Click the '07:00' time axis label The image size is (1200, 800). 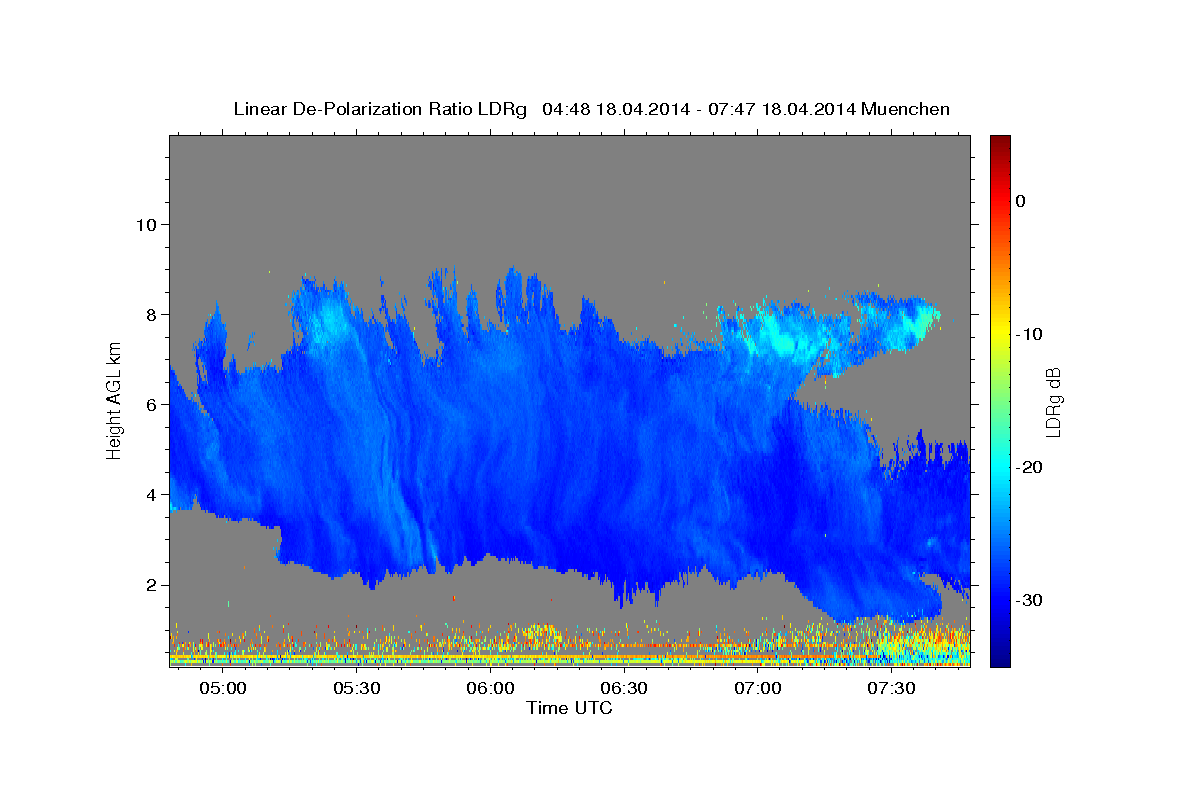pyautogui.click(x=758, y=689)
